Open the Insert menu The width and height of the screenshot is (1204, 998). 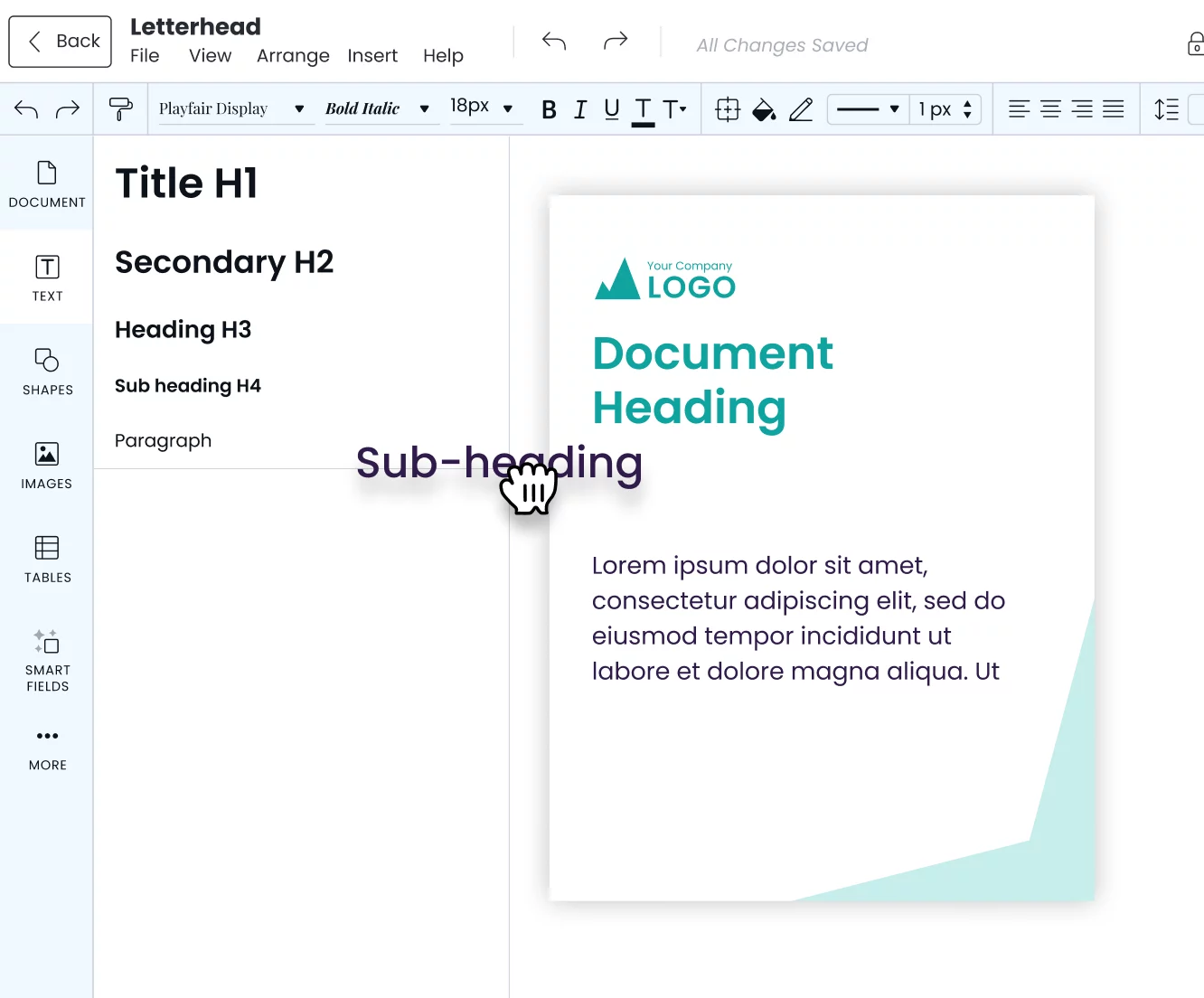[x=372, y=56]
